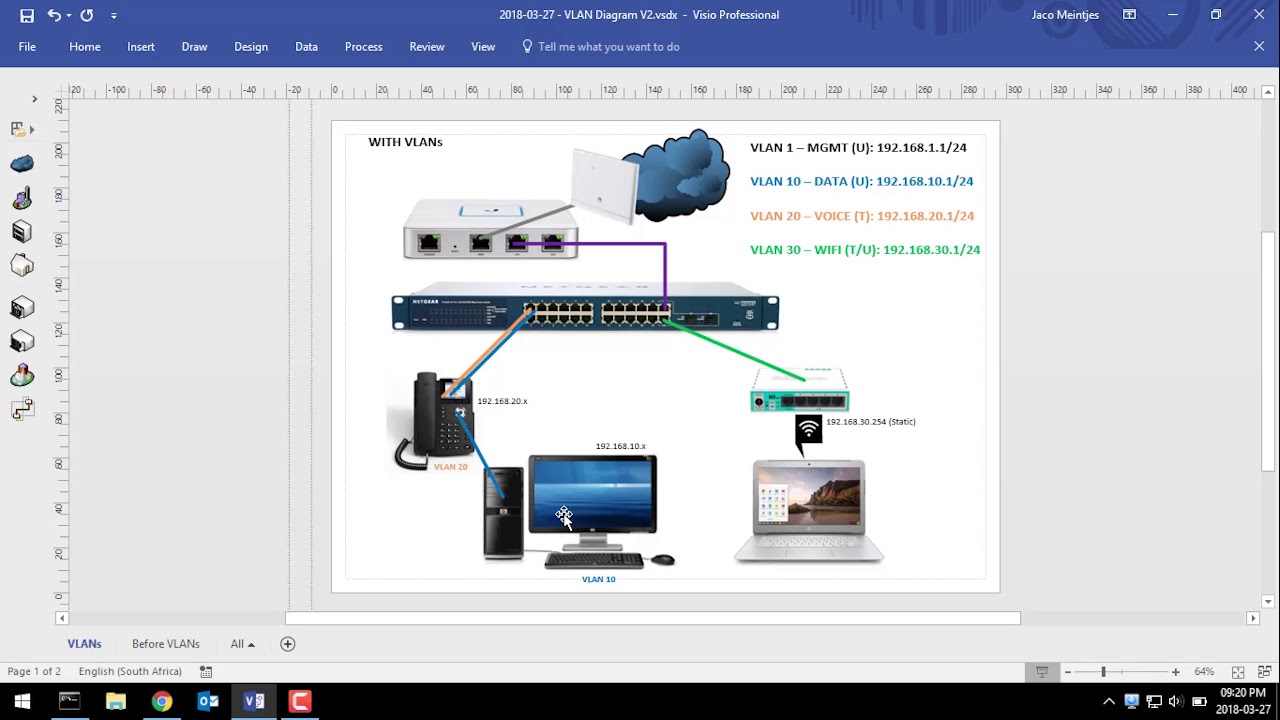Click English (South Africa) language indicator
This screenshot has width=1280, height=720.
[x=130, y=672]
